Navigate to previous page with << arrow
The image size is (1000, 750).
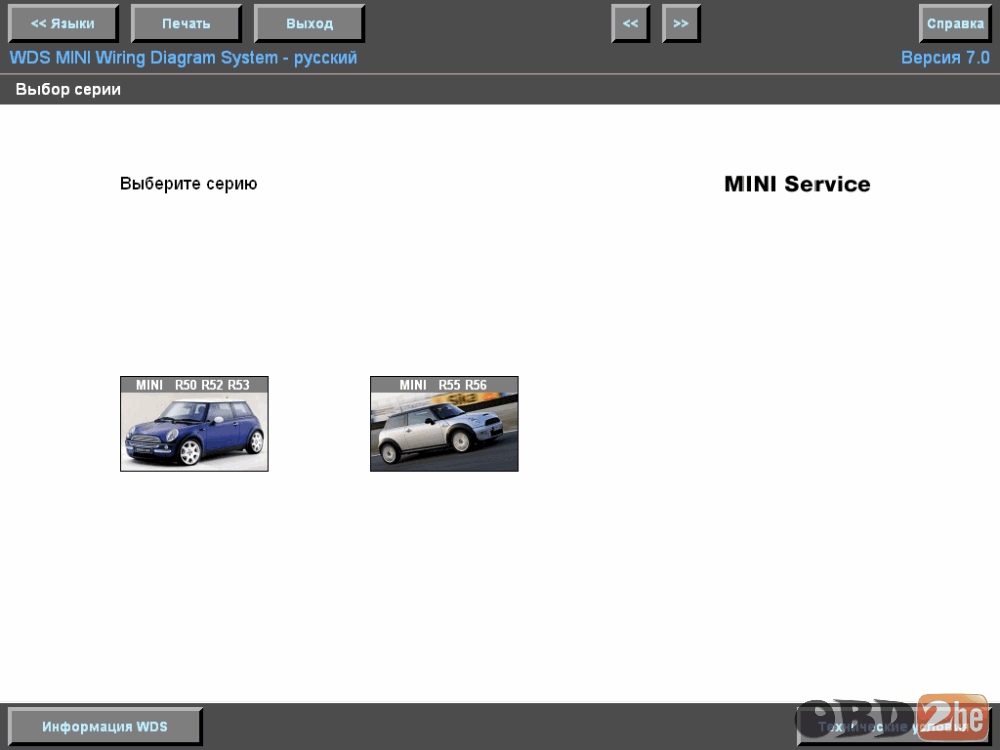coord(630,24)
